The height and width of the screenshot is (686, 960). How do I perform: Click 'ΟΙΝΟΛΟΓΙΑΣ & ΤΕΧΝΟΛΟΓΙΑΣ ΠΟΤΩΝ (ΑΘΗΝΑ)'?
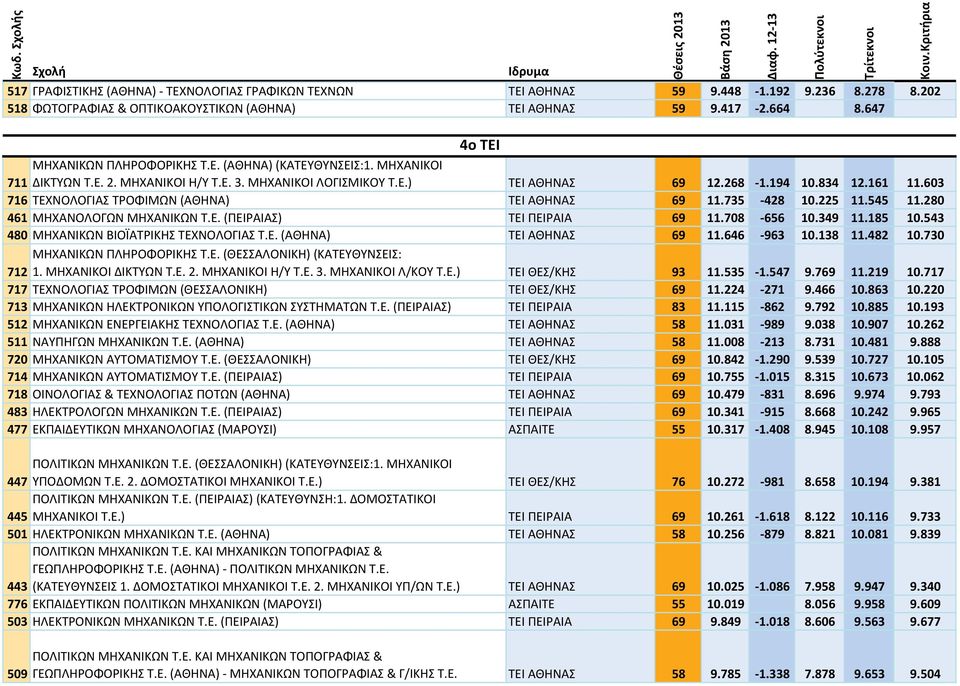click(161, 394)
